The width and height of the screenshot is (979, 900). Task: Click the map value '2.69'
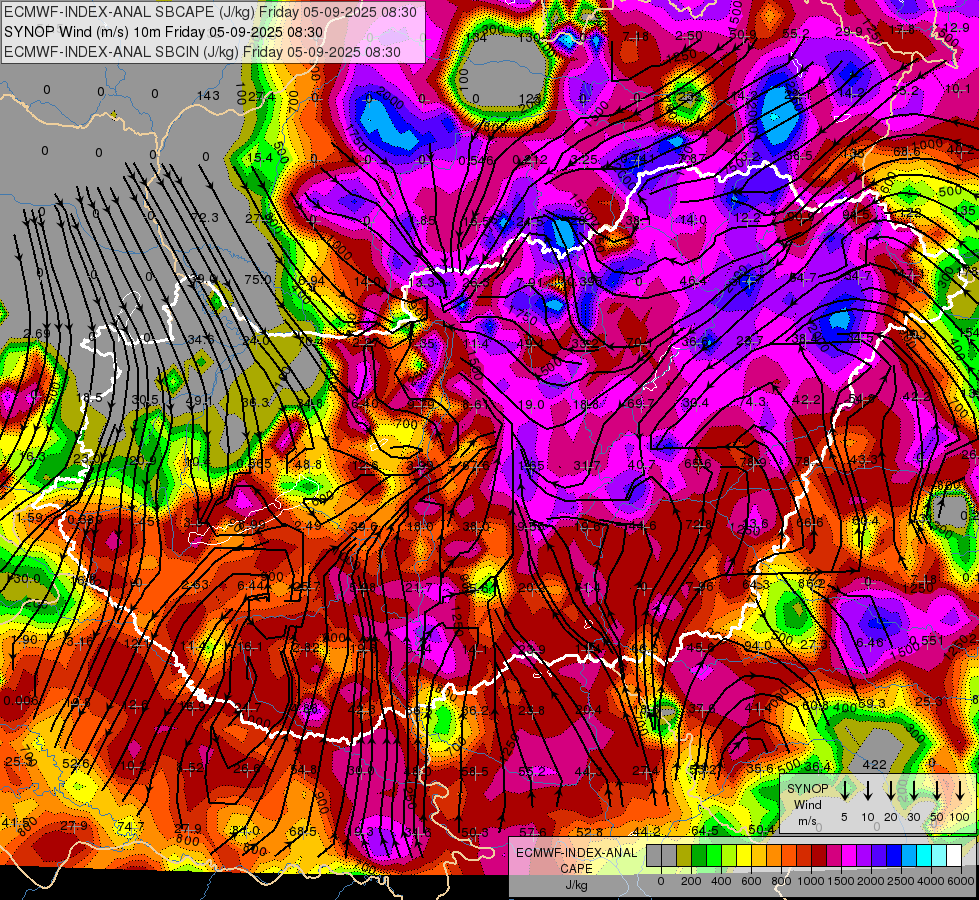[x=37, y=334]
